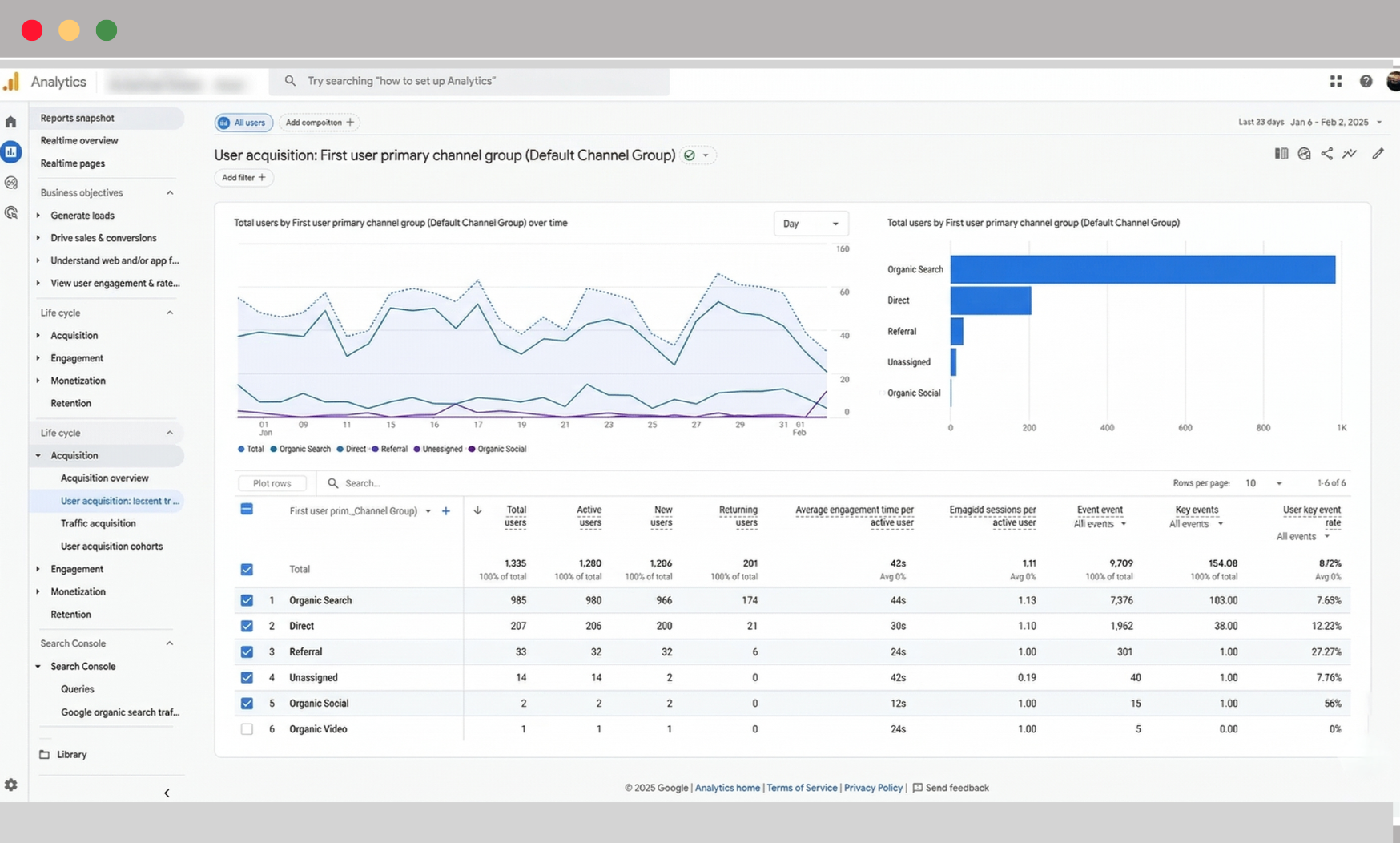Open the Day granularity dropdown
Viewport: 1400px width, 843px height.
(x=811, y=224)
